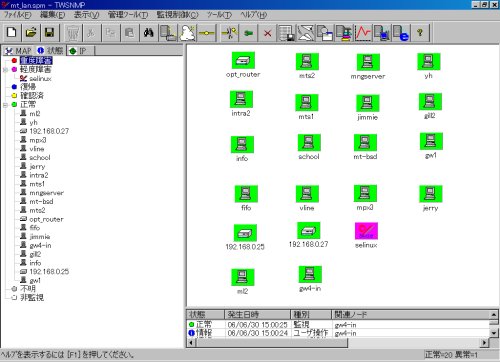Switch to the MAP tab
This screenshot has width=500, height=362.
tap(19, 51)
